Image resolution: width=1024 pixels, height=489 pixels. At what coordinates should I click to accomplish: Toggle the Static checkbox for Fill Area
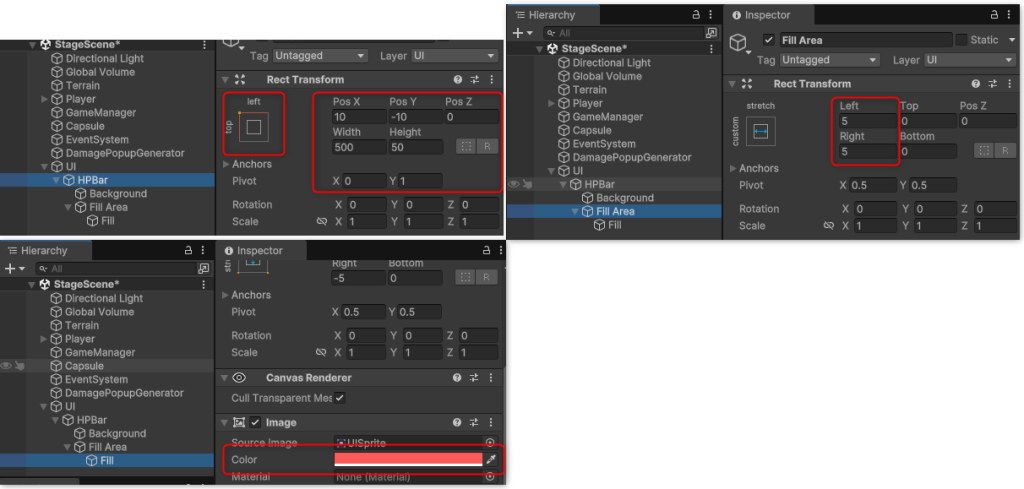pyautogui.click(x=961, y=40)
